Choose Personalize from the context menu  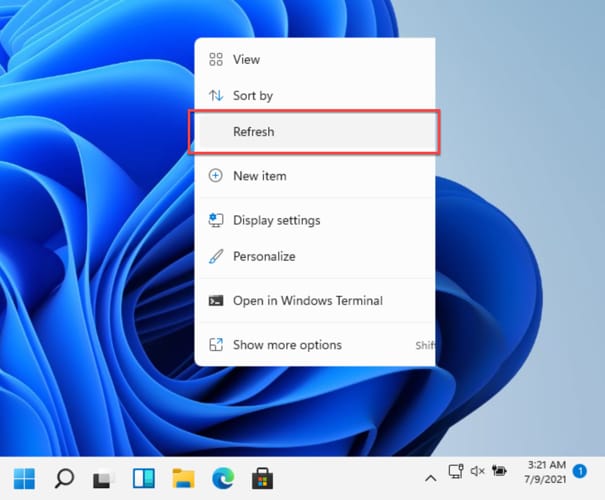coord(315,256)
